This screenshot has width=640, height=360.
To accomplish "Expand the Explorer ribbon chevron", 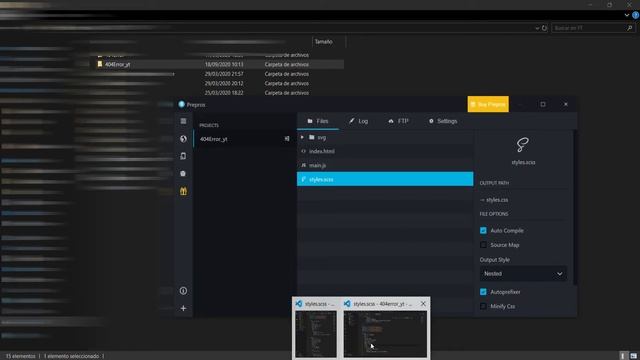I will pyautogui.click(x=627, y=15).
